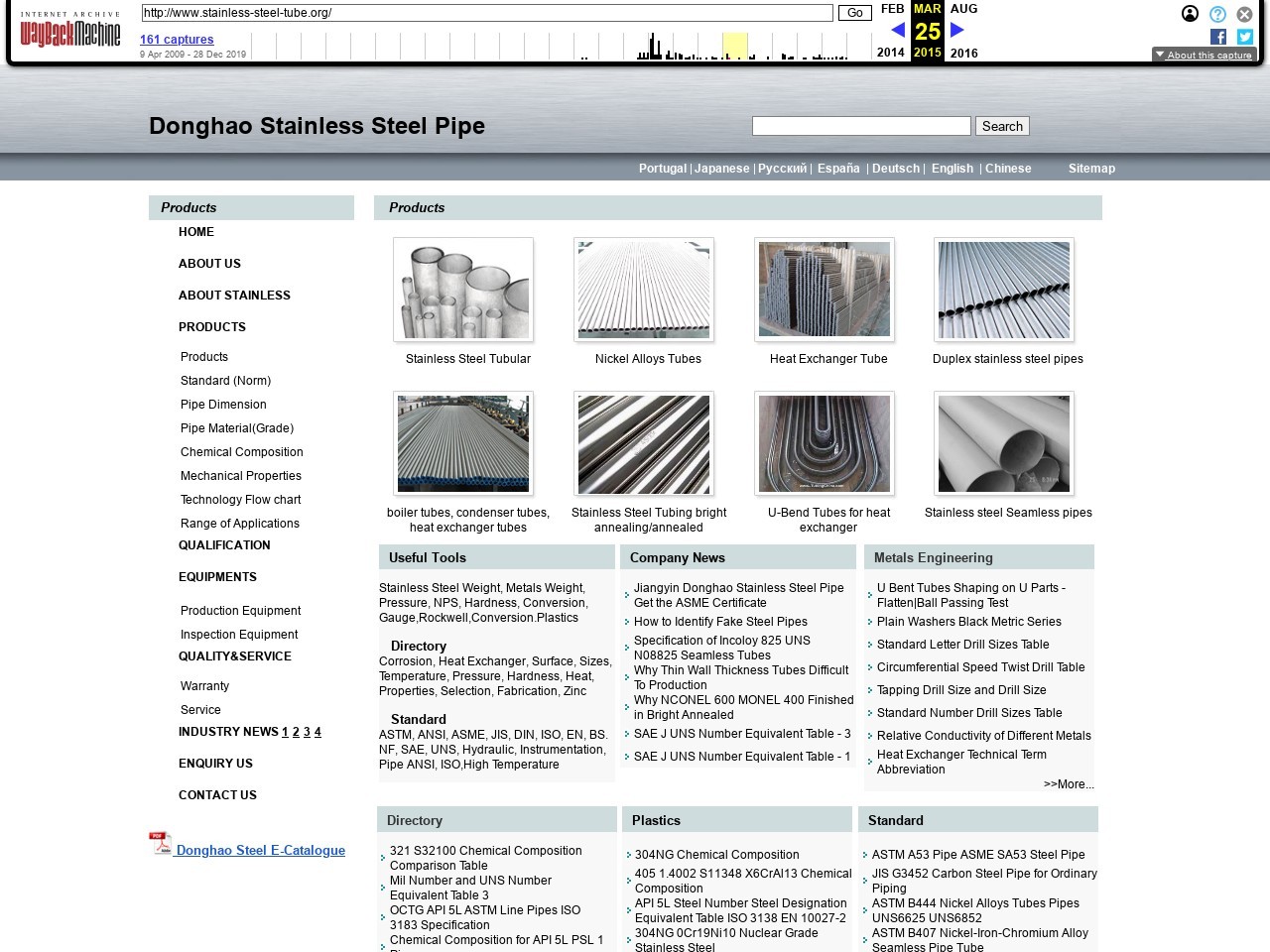This screenshot has height=952, width=1270.
Task: Click the site Search button
Action: [1002, 126]
